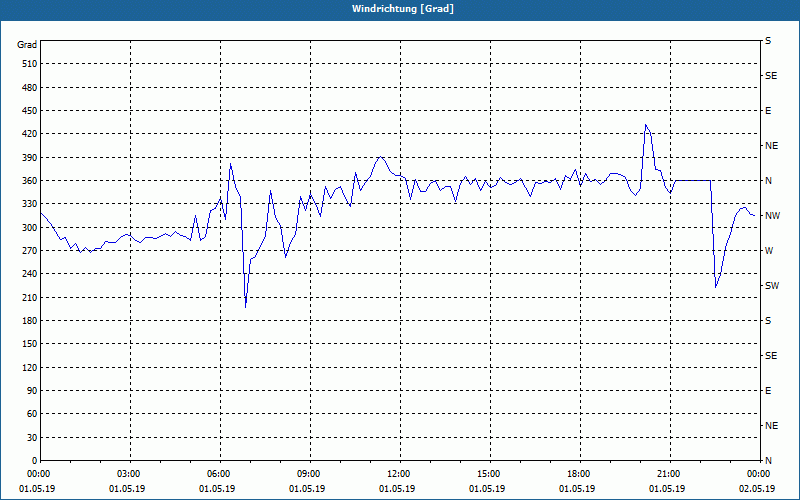Click the NE compass label beside 390 gridline

771,146
